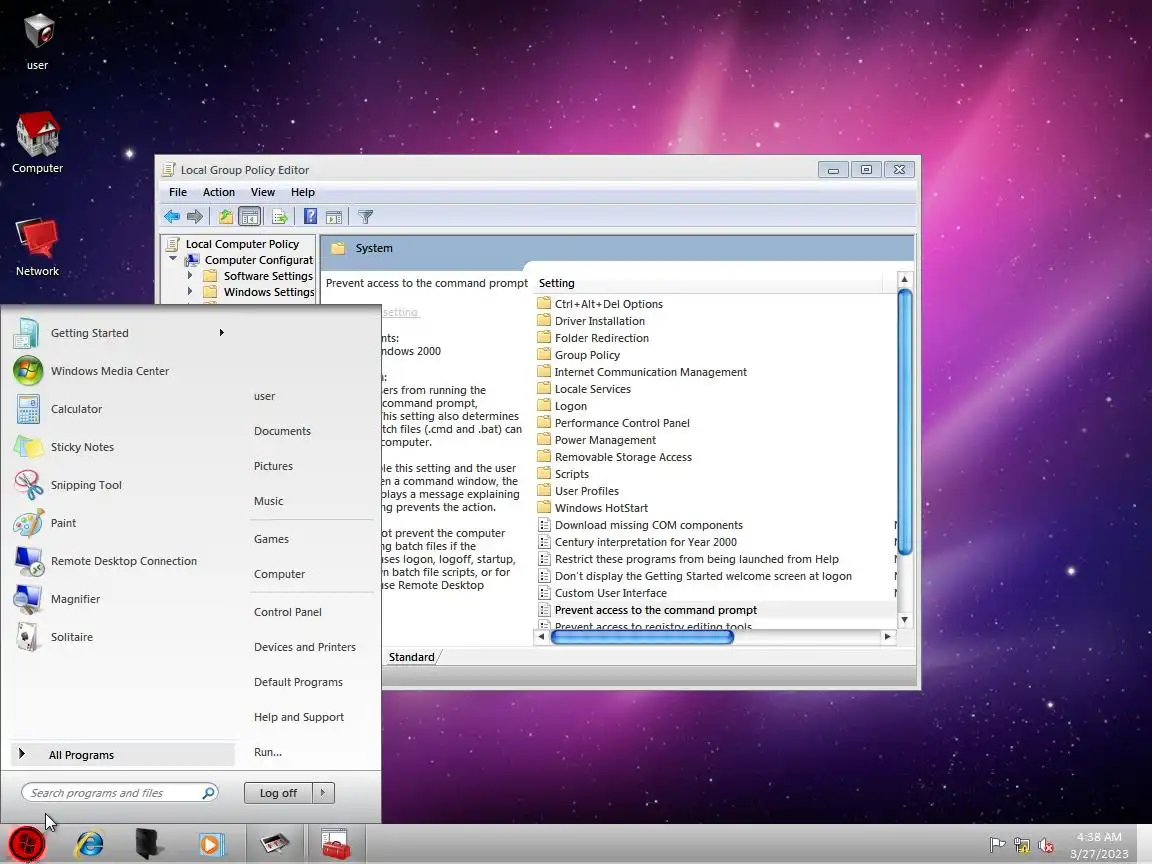Launch Windows Media Player from taskbar
This screenshot has height=864, width=1152.
coord(211,844)
